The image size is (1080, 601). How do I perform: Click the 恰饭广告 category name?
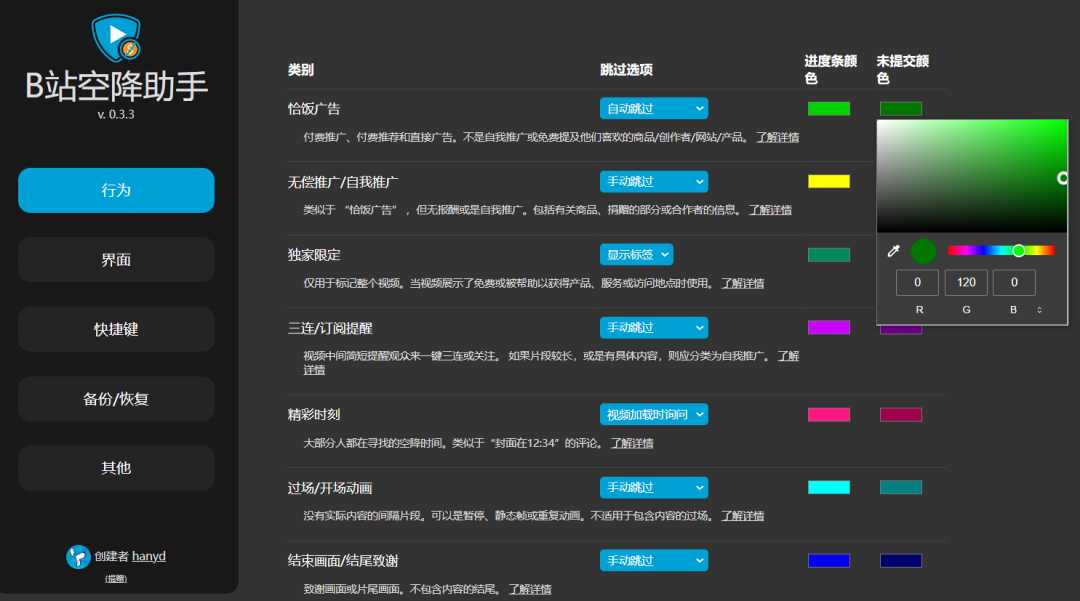pos(313,108)
